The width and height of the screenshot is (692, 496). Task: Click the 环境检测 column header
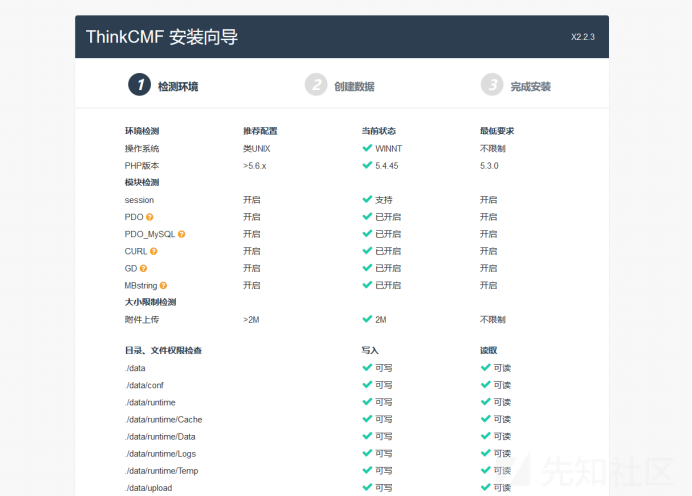(x=142, y=131)
